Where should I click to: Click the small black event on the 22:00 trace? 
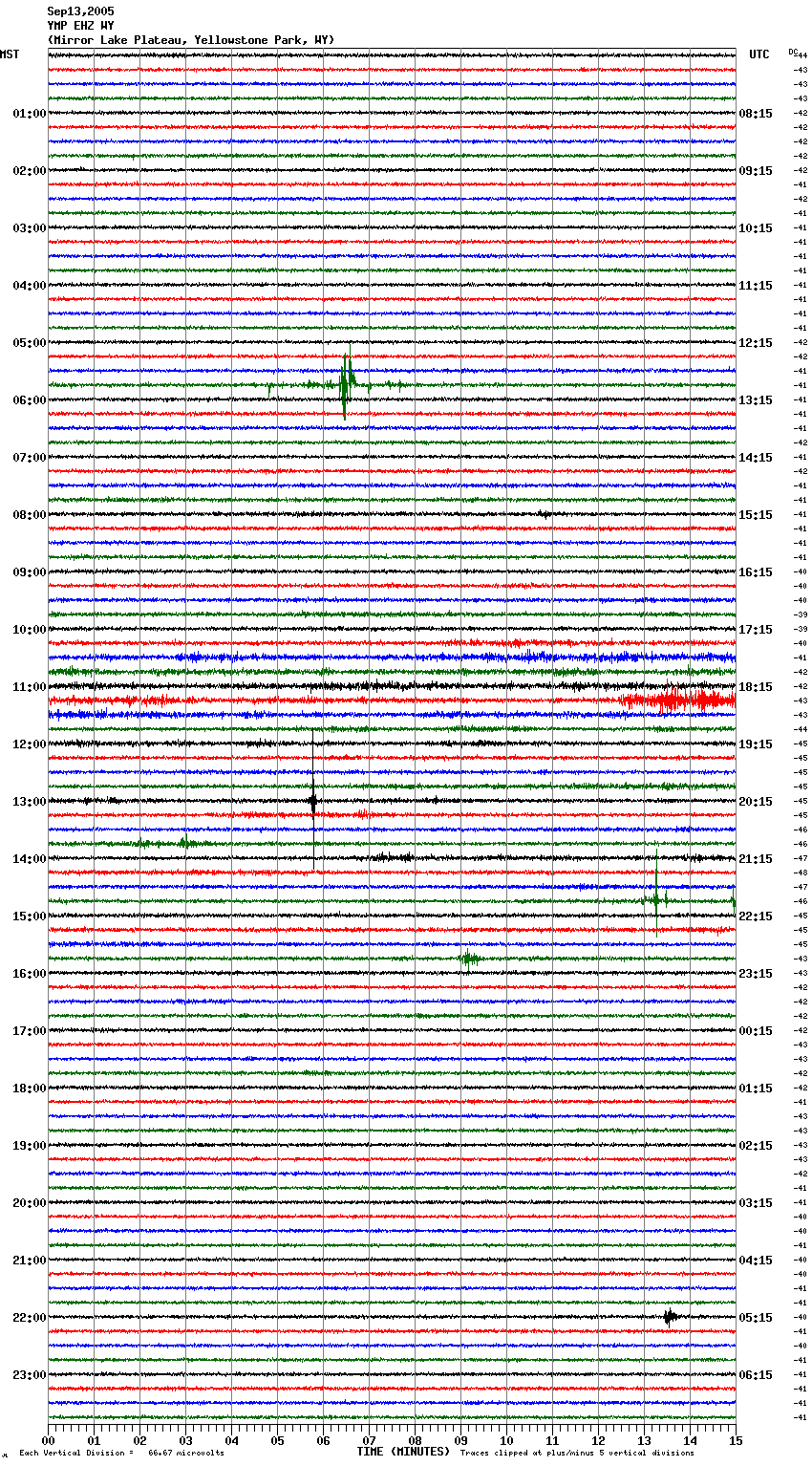pyautogui.click(x=671, y=1317)
